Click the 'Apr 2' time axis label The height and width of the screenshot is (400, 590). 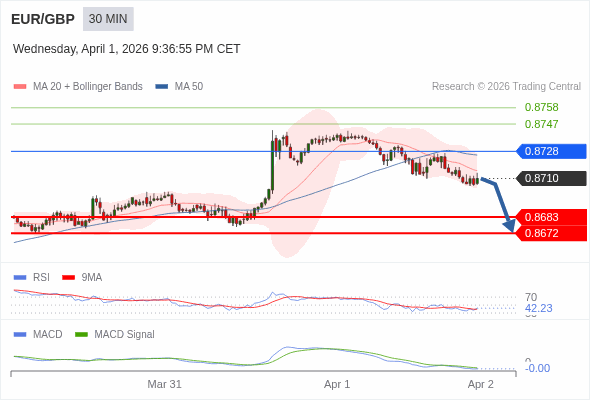point(481,384)
